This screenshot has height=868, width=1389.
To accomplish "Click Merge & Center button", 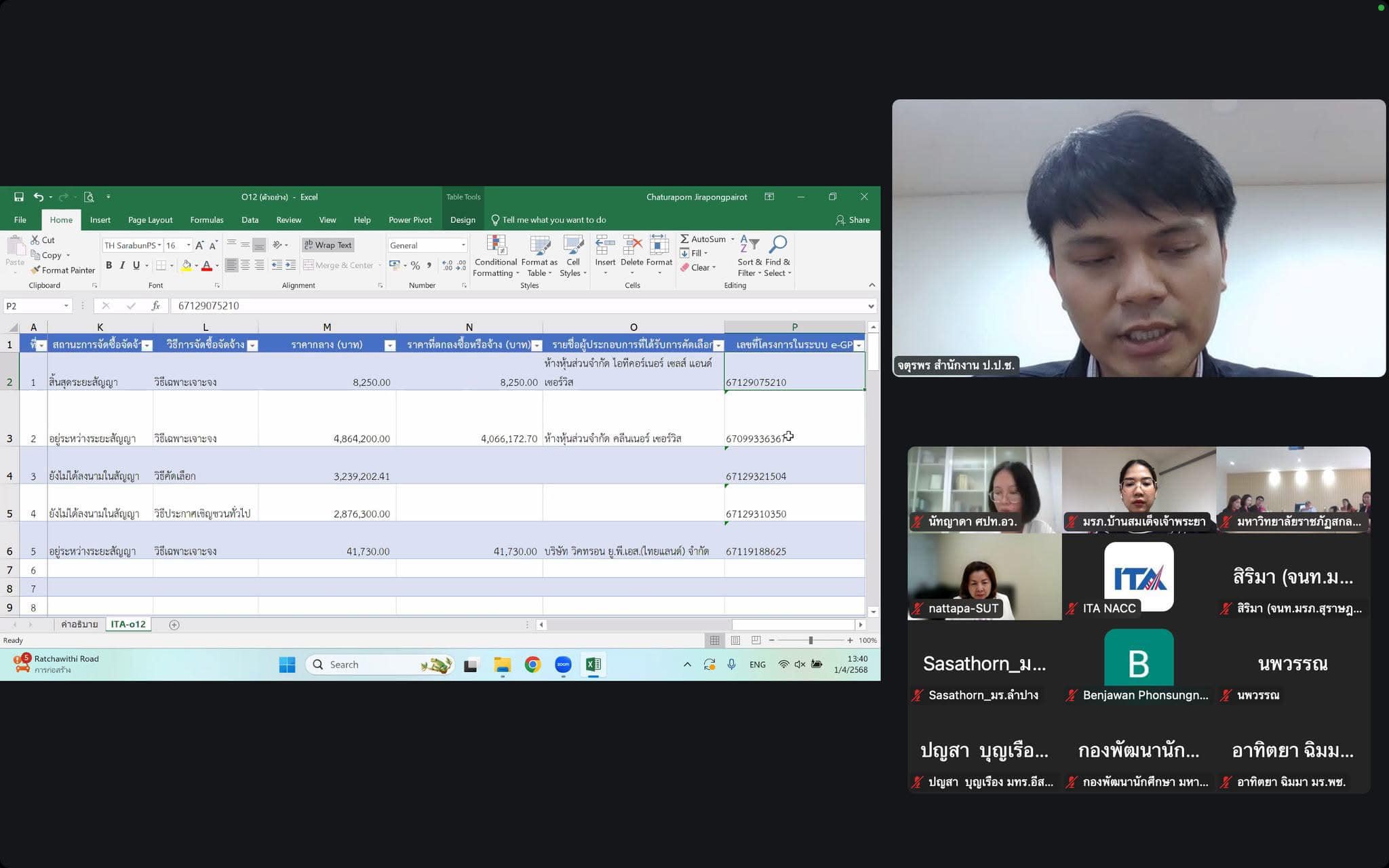I will coord(338,265).
